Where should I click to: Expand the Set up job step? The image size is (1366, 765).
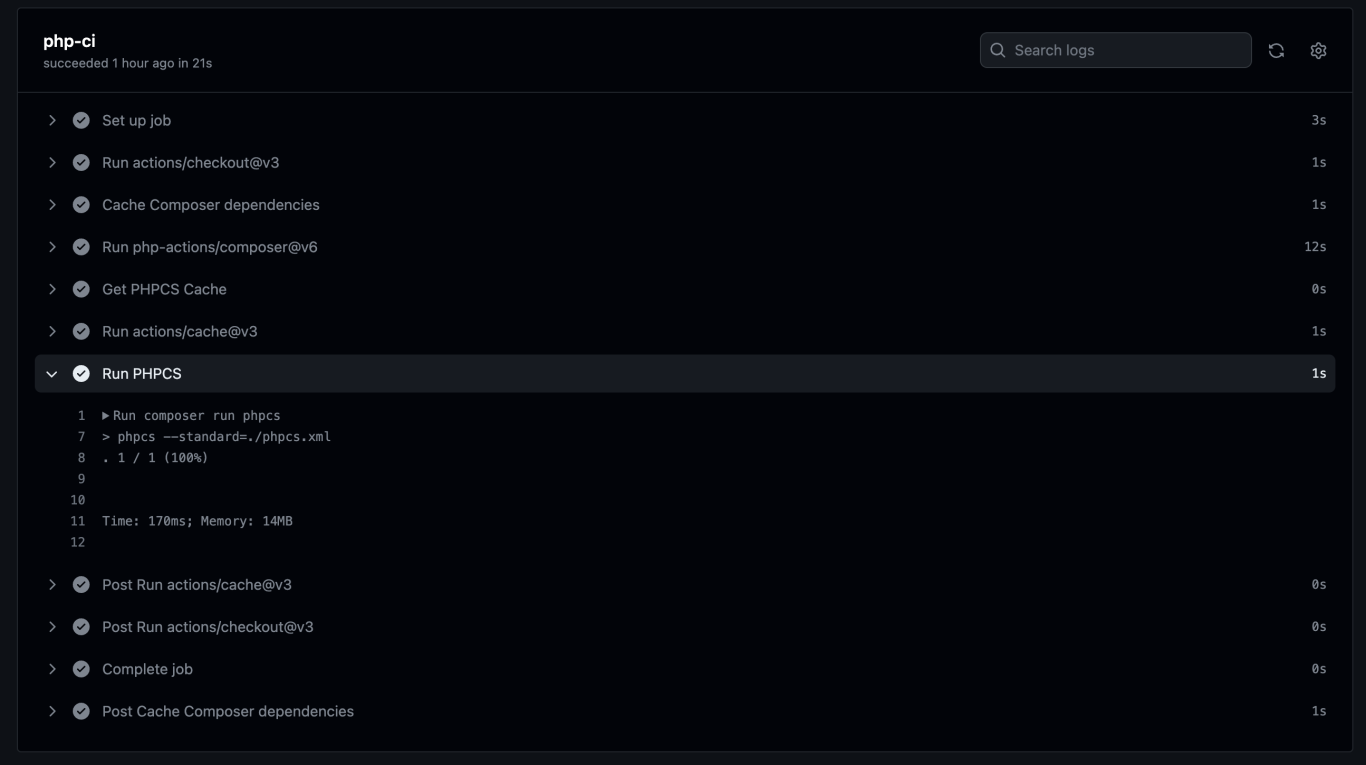tap(52, 120)
